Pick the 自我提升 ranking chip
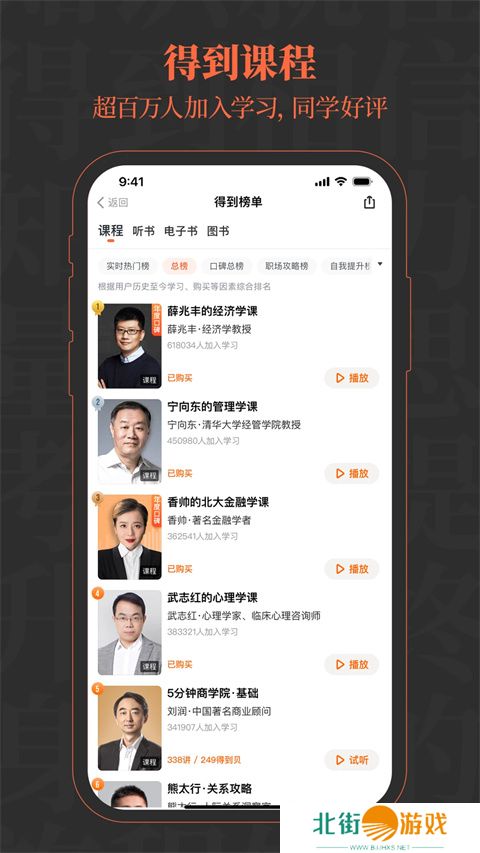The height and width of the screenshot is (853, 480). pyautogui.click(x=348, y=266)
